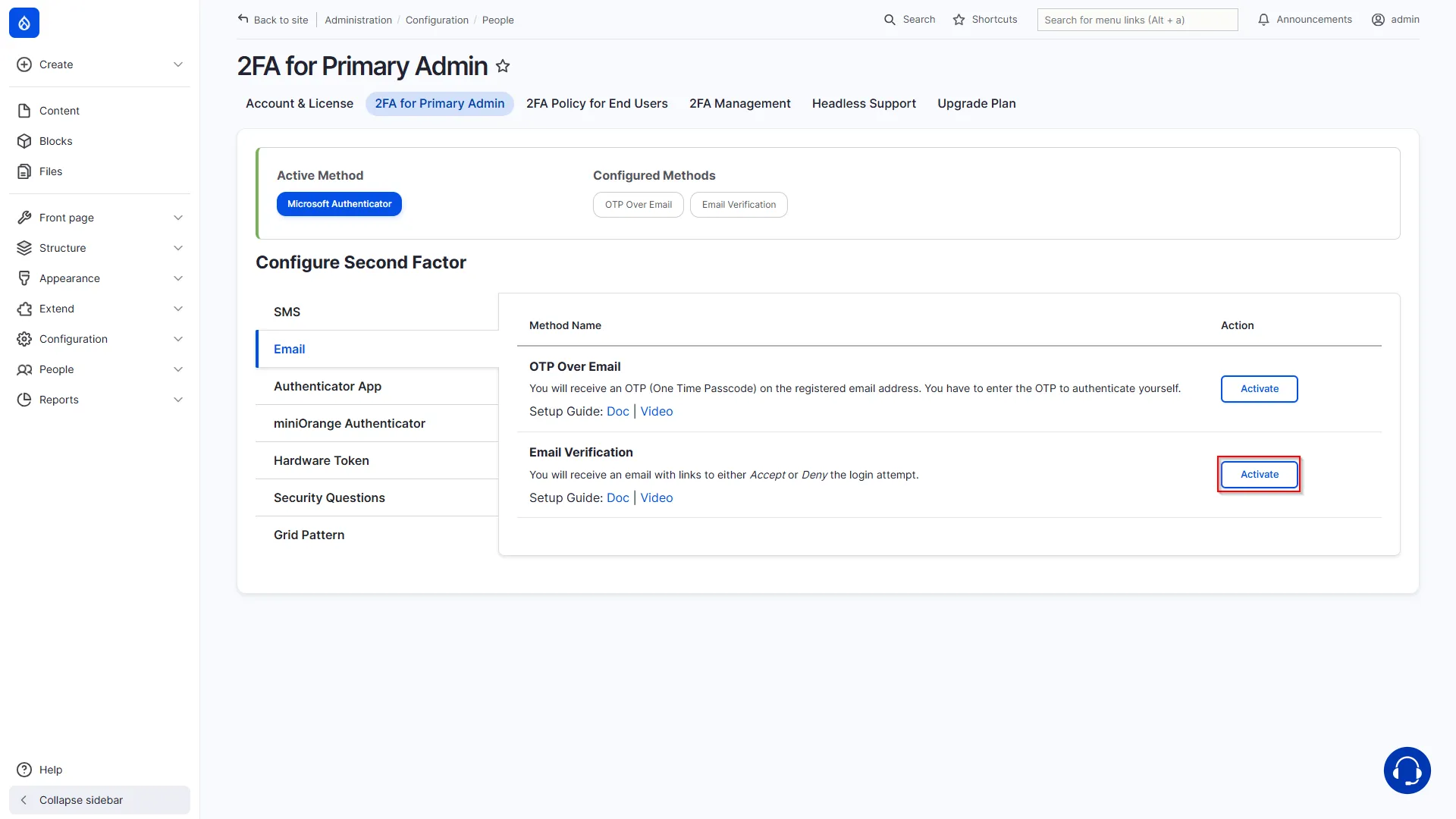Open the Headless Support tab
The width and height of the screenshot is (1456, 819).
(864, 104)
